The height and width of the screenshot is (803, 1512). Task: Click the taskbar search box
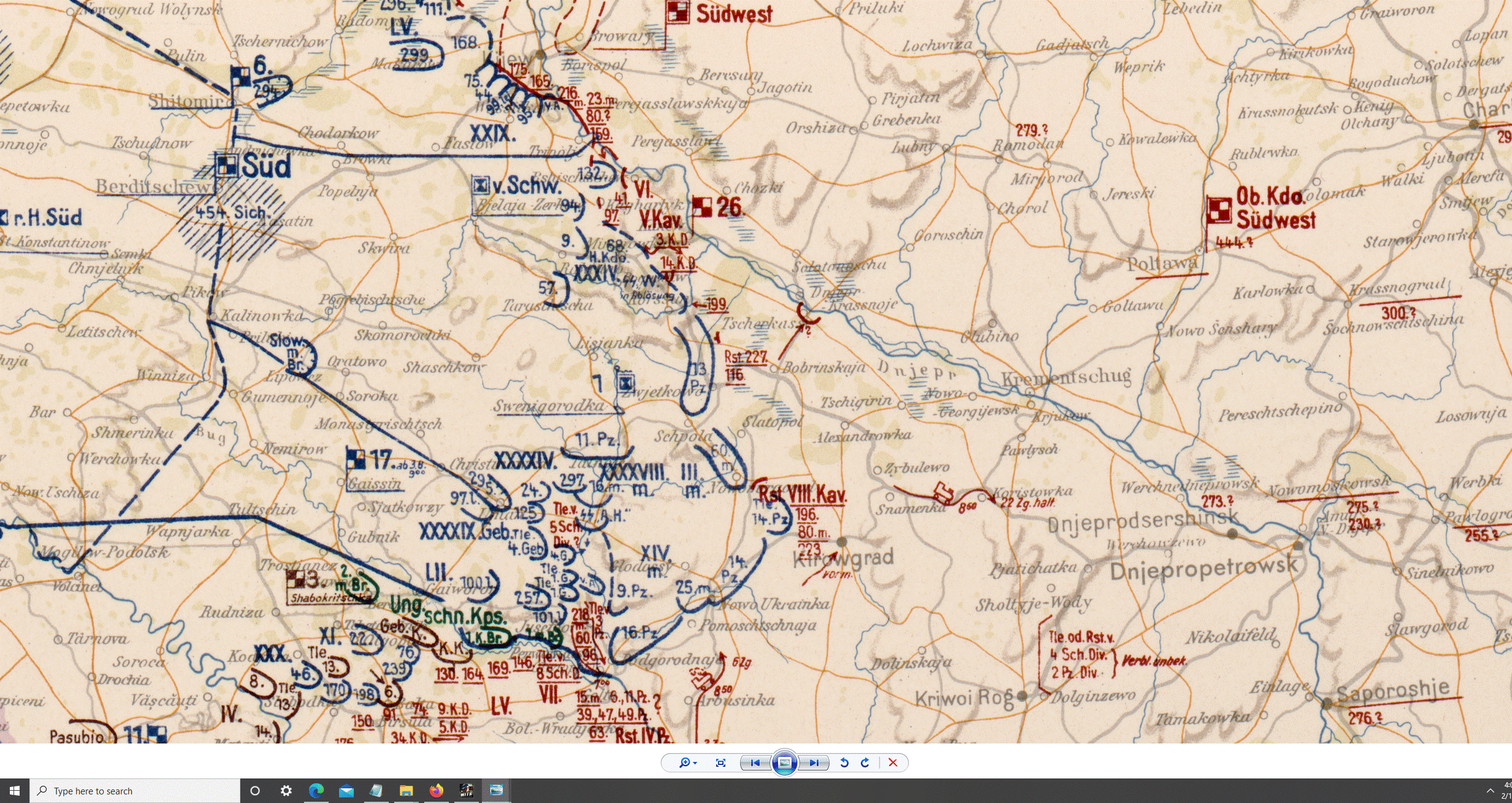point(135,791)
